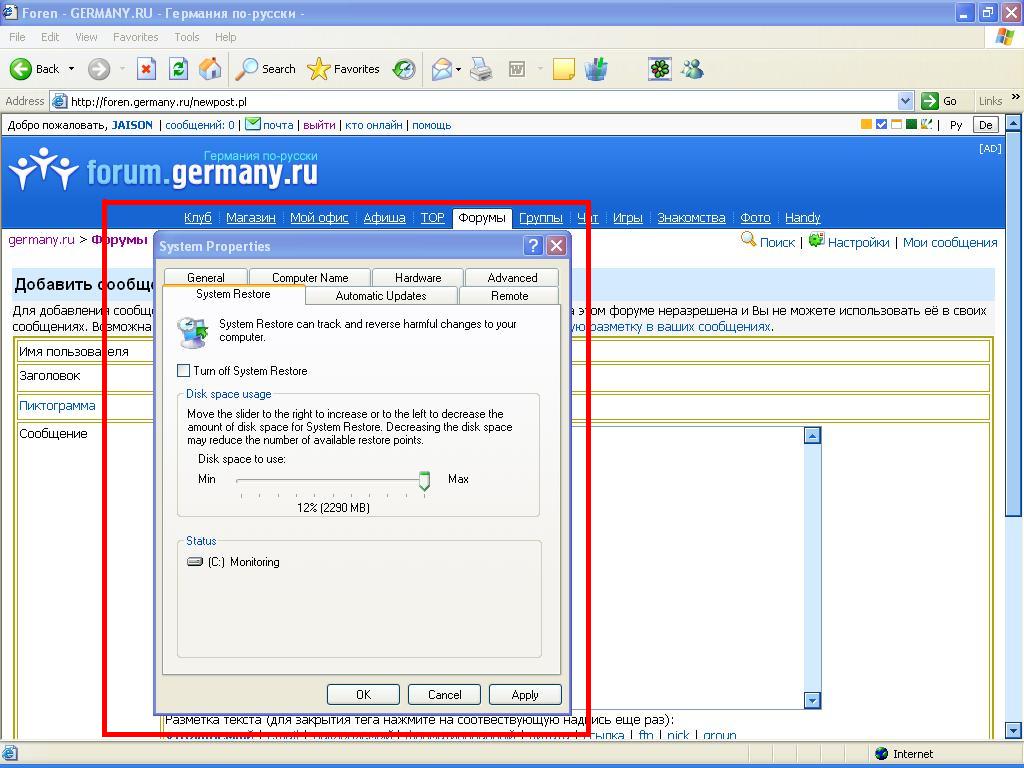Screen dimensions: 1024x768
Task: Open the Mail button dropdown arrow
Action: pos(458,69)
